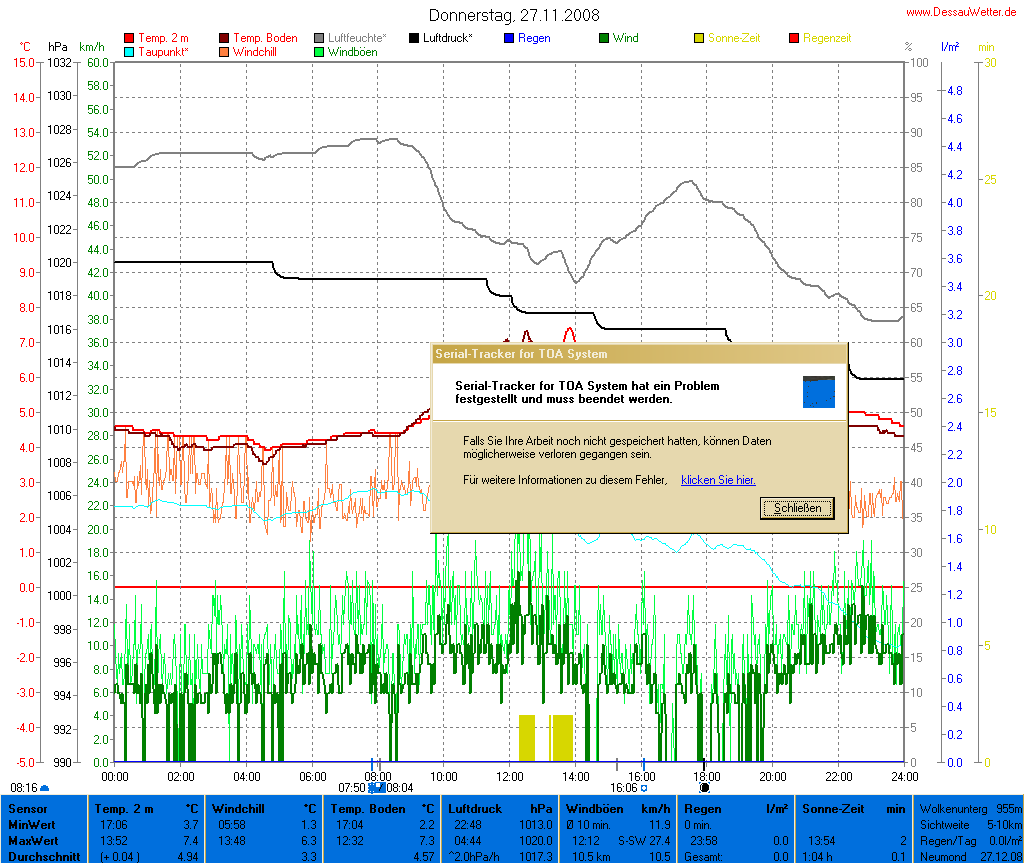The height and width of the screenshot is (863, 1024).
Task: Click the orange Windchill legend swatch
Action: 223,51
